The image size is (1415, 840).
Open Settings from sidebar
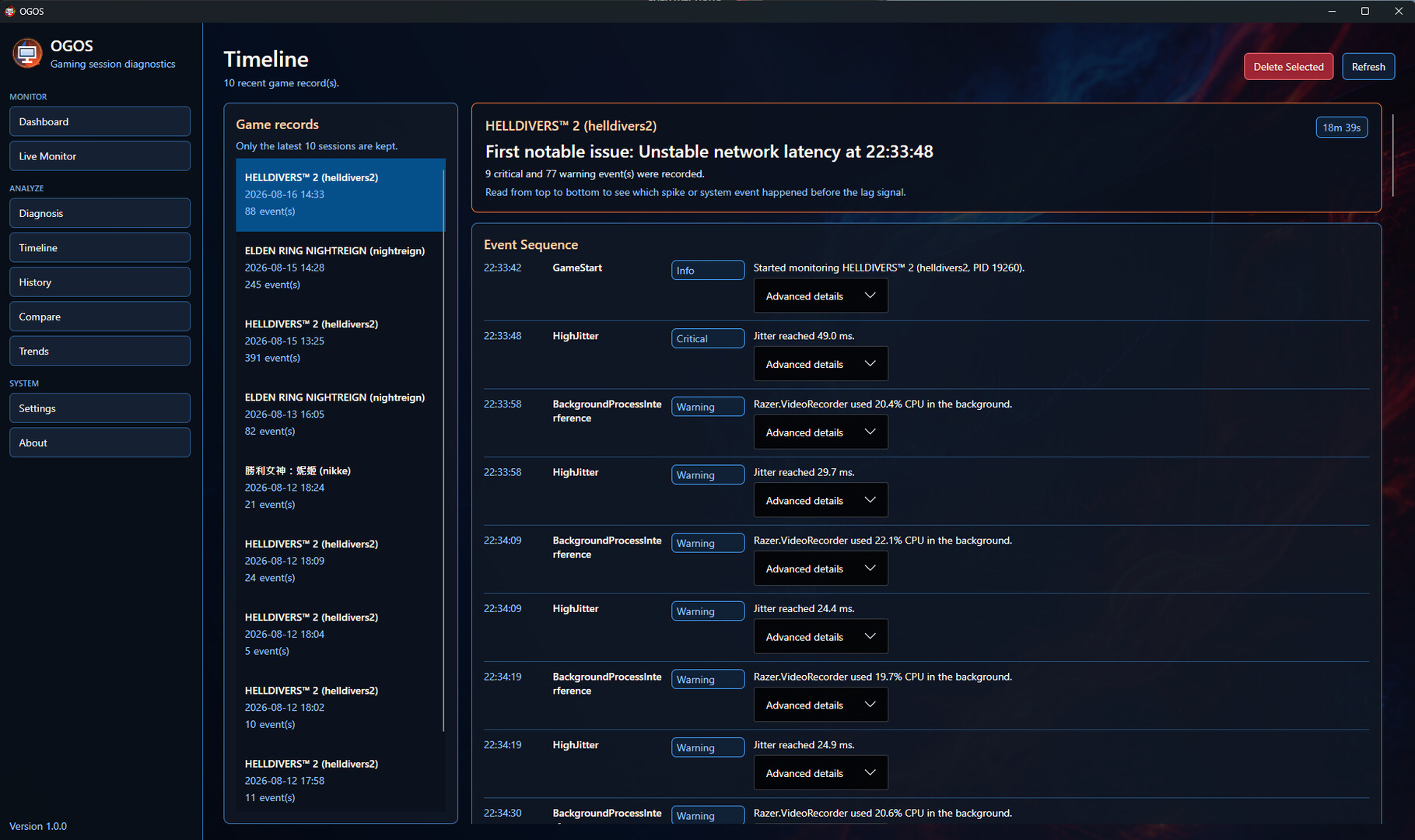(x=100, y=408)
